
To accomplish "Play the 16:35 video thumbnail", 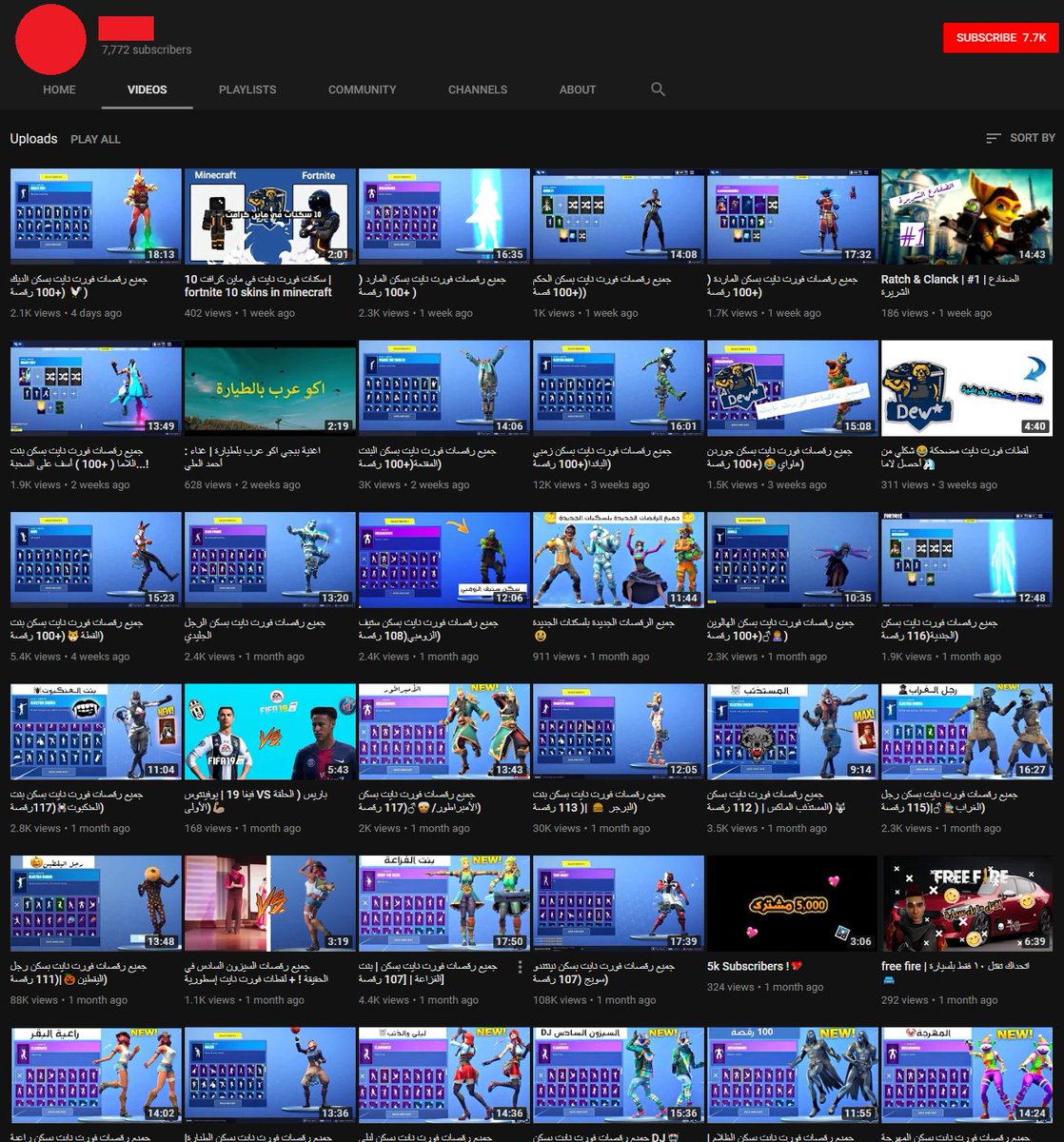I will 444,217.
